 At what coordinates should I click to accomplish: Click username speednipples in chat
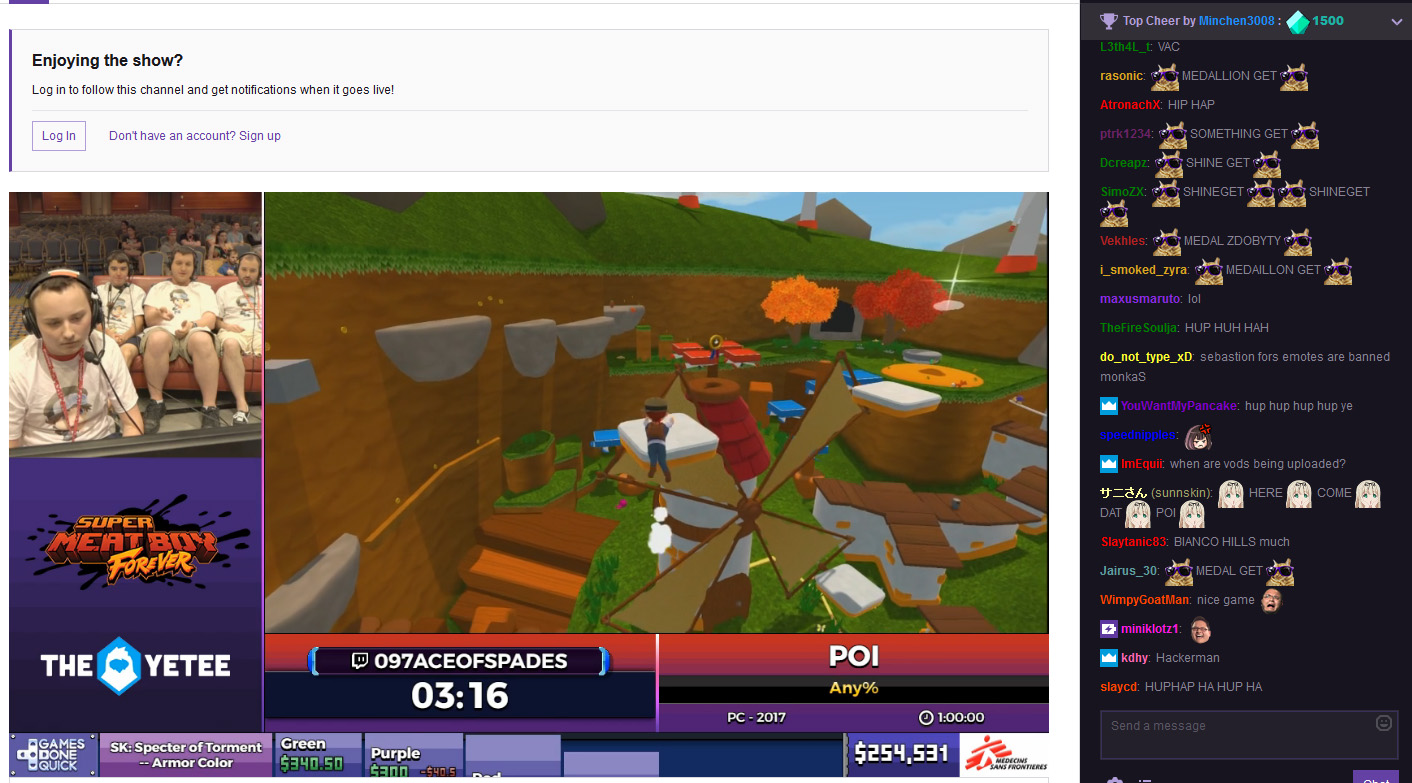pos(1139,436)
